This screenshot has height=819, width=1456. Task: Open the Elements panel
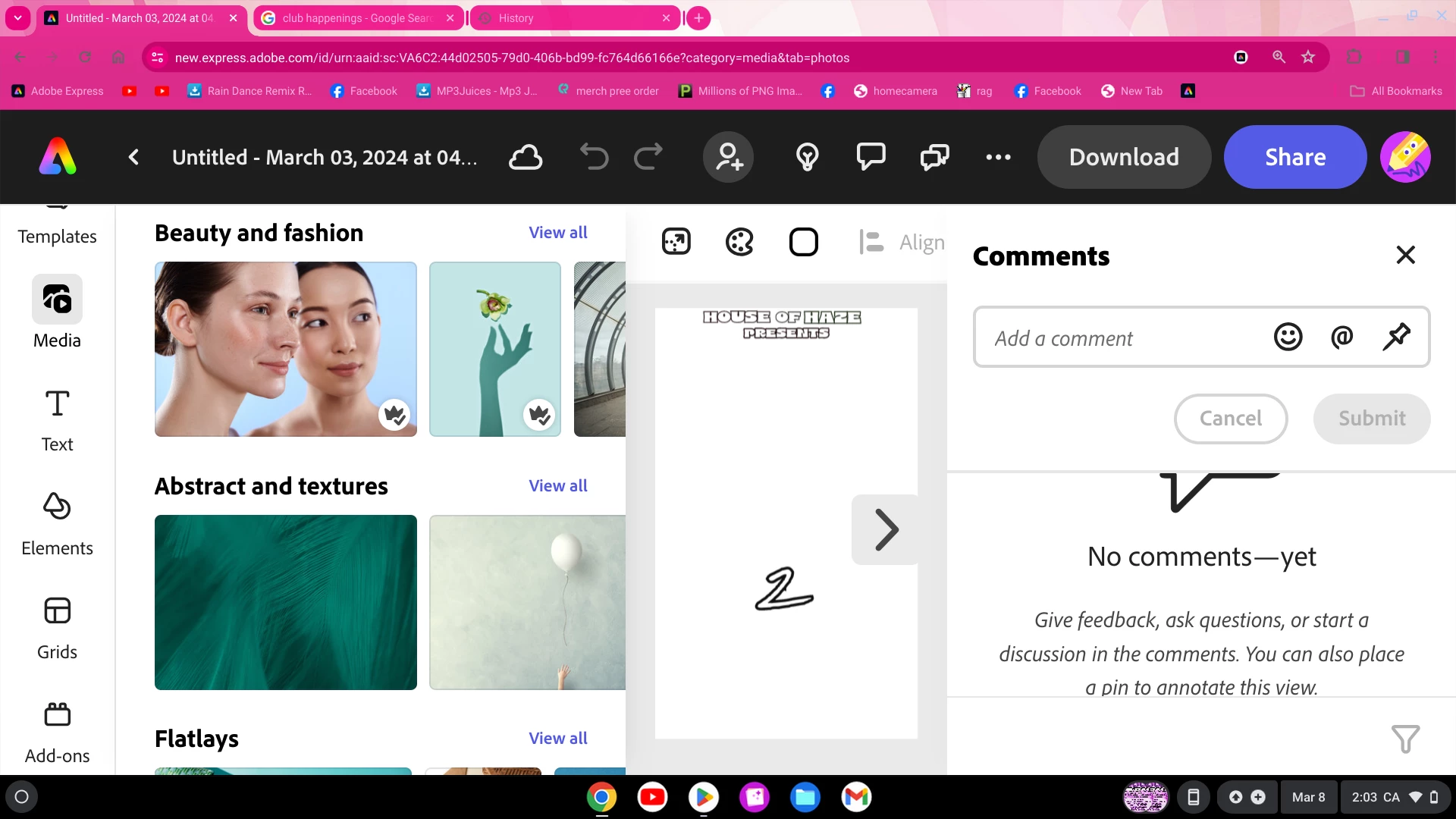tap(57, 525)
